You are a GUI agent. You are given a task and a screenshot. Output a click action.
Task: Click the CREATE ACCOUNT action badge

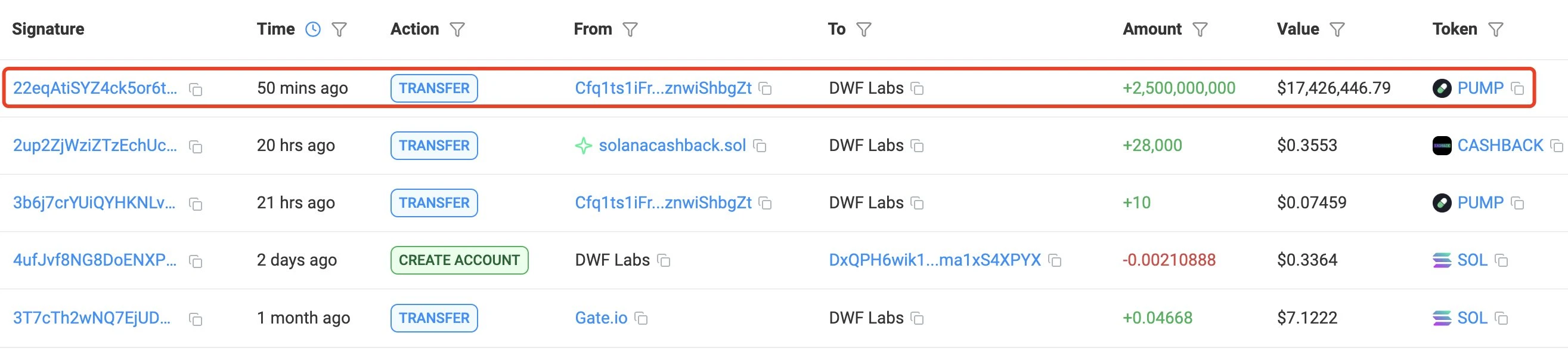pos(459,260)
